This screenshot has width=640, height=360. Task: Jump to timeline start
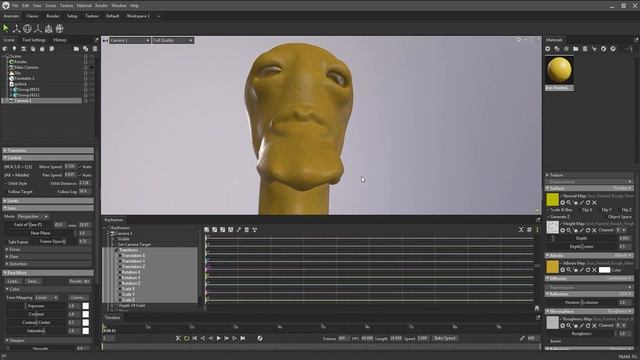point(195,338)
